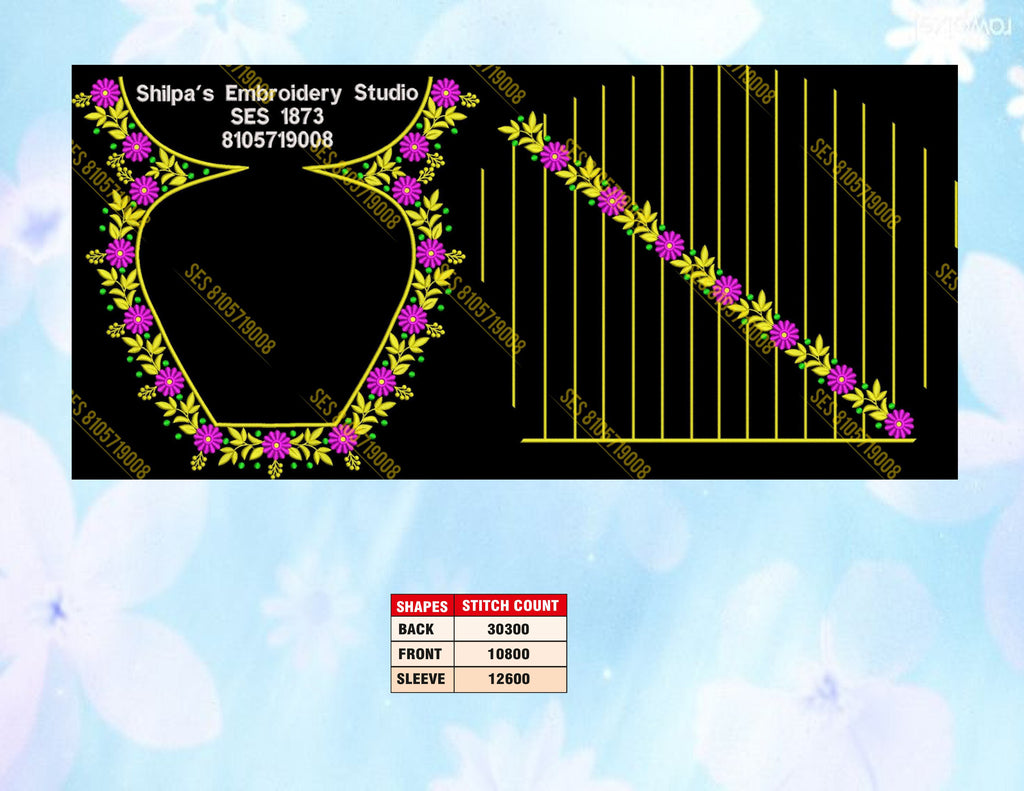
Task: Click the 'SHAPES' table header
Action: (422, 606)
